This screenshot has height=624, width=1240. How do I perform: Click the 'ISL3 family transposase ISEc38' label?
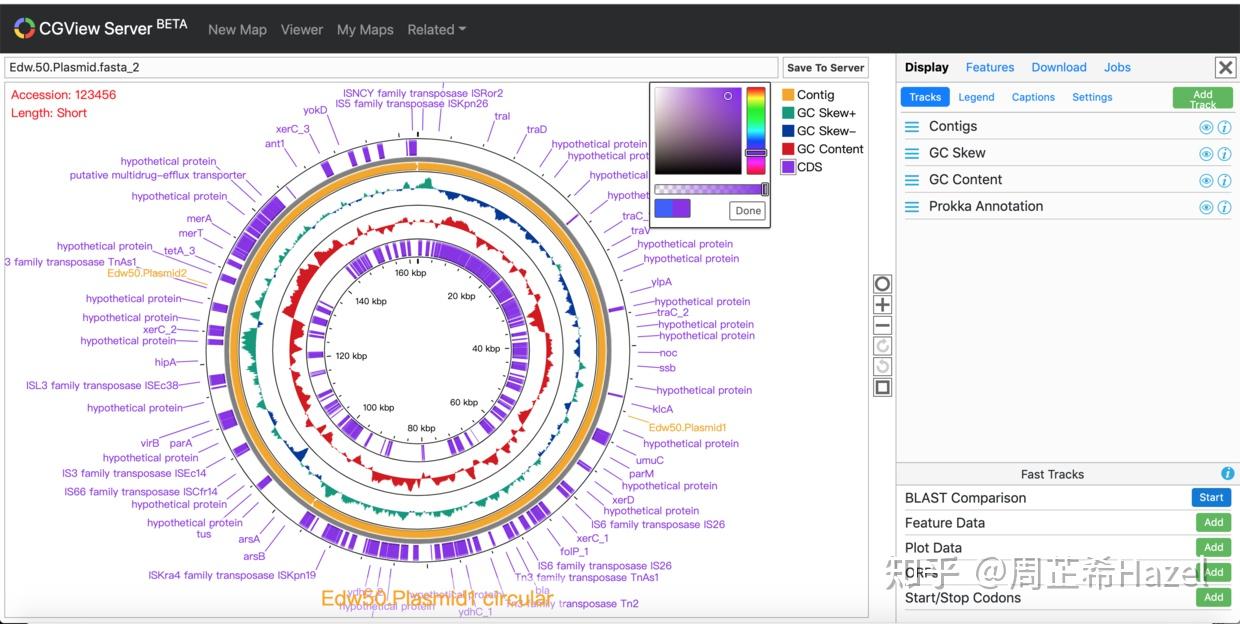coord(102,385)
